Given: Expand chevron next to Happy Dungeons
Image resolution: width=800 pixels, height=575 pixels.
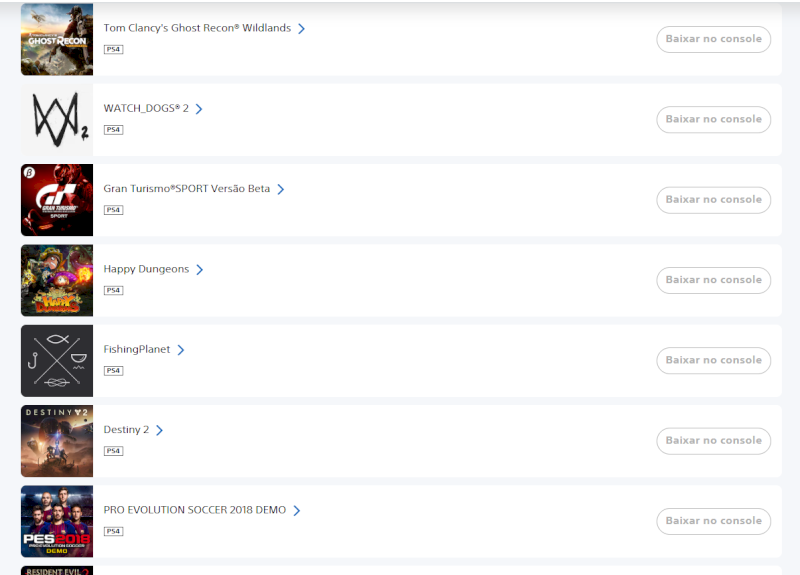Looking at the screenshot, I should click(199, 269).
